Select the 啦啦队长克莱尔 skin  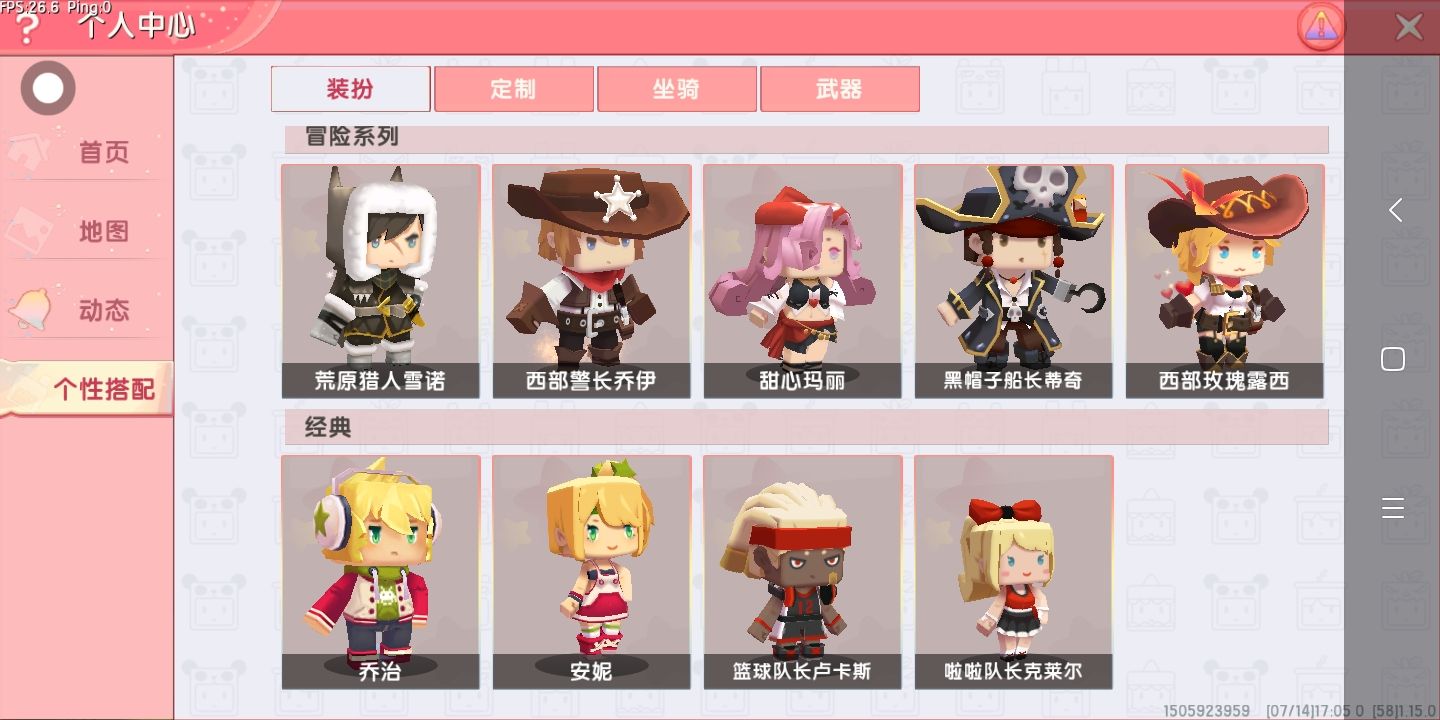pos(1014,572)
